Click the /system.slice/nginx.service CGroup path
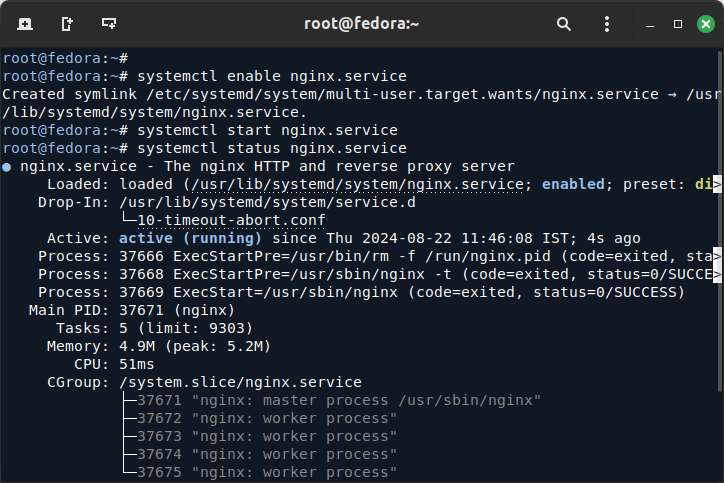Screen dimensions: 724x483 240,382
